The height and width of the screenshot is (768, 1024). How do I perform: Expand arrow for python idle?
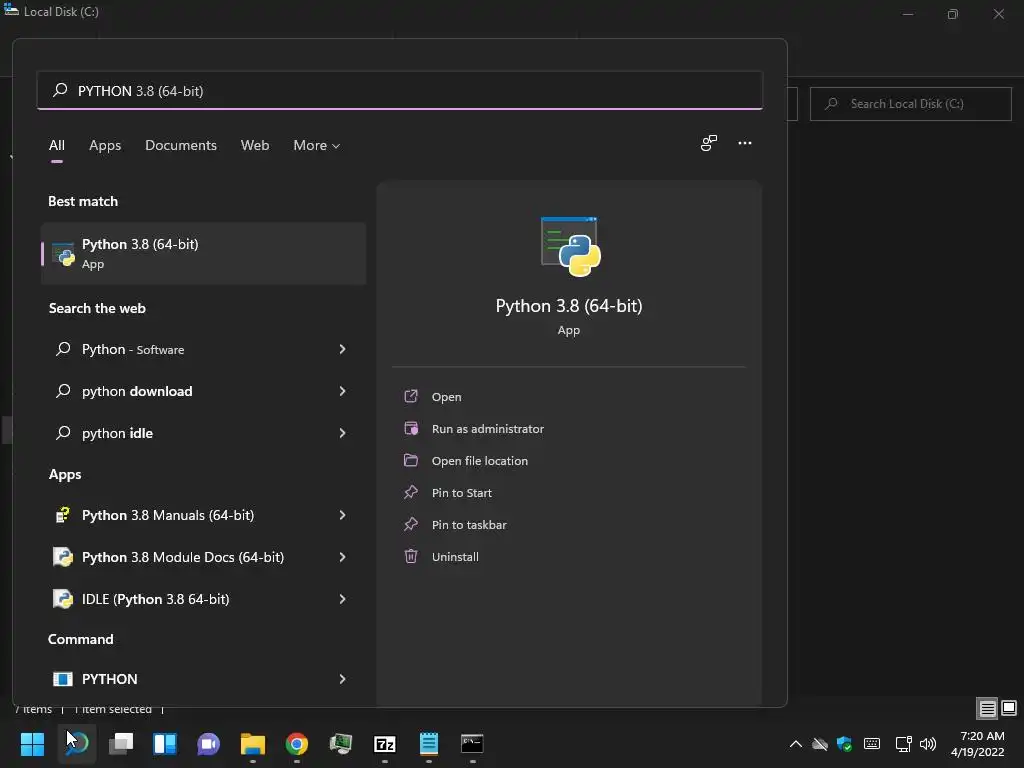342,433
